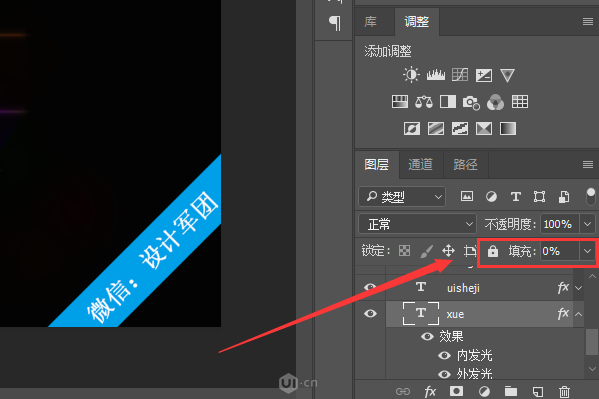This screenshot has width=599, height=399.
Task: Add a Curves adjustment
Action: [x=460, y=75]
